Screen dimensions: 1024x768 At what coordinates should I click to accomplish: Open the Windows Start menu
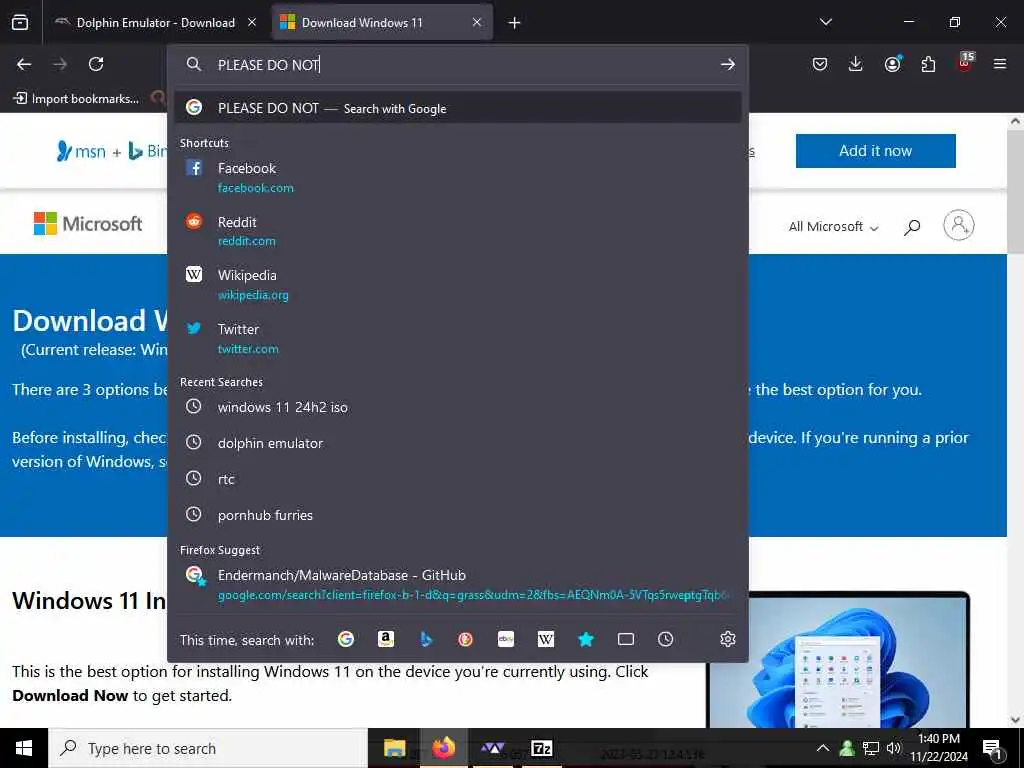tap(24, 748)
